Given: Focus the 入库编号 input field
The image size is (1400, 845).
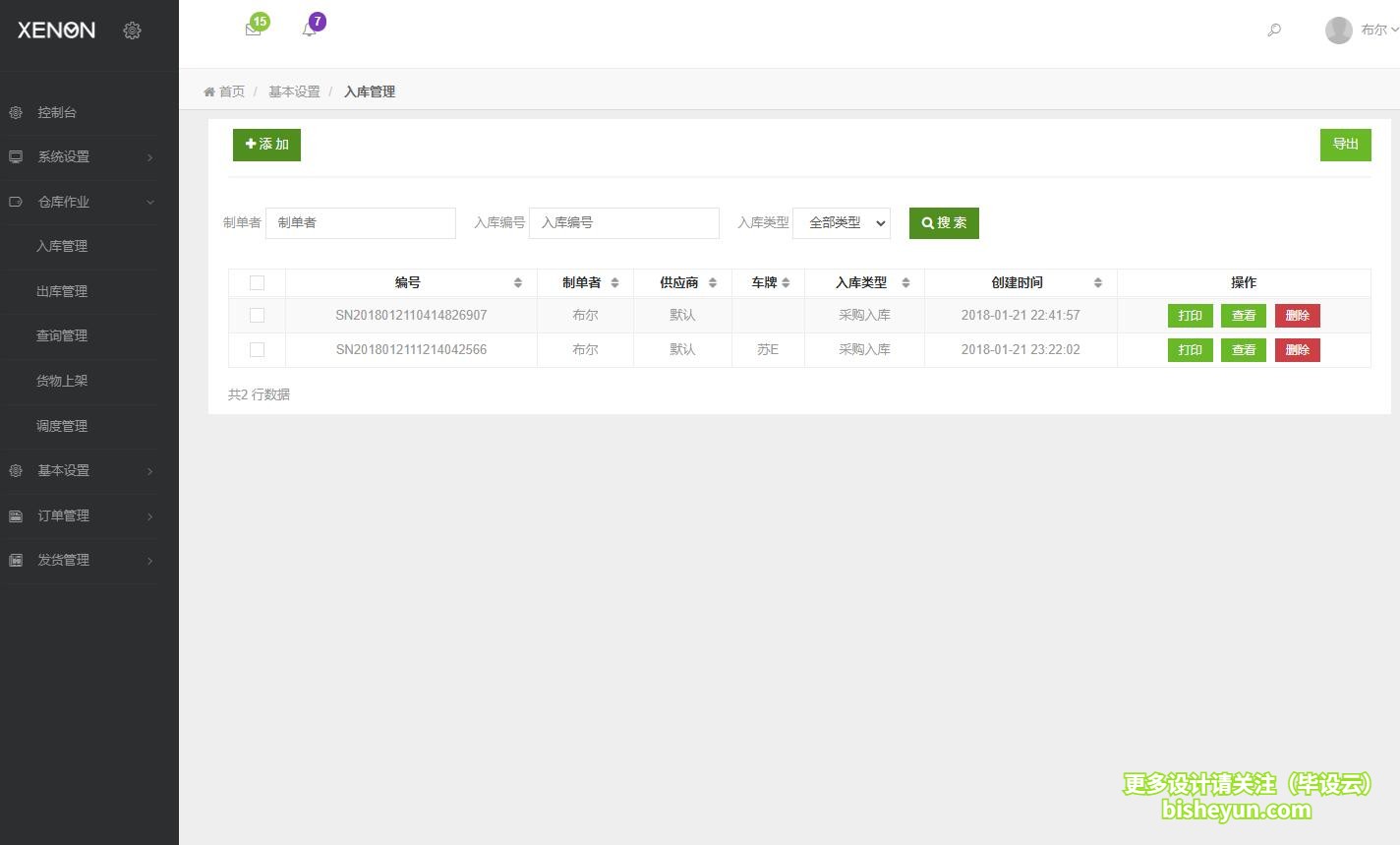Looking at the screenshot, I should point(624,222).
